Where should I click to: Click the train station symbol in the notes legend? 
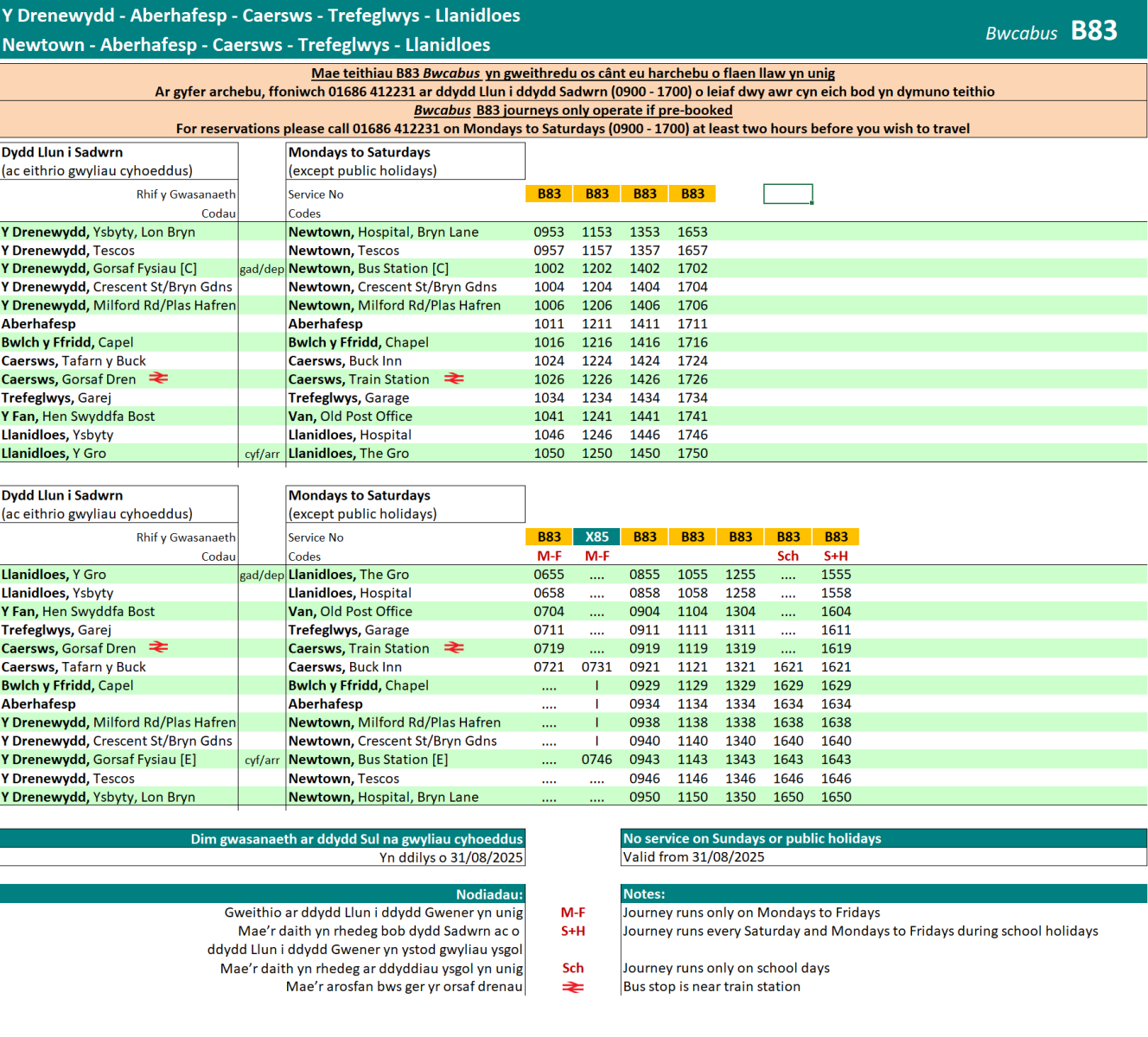(x=572, y=987)
